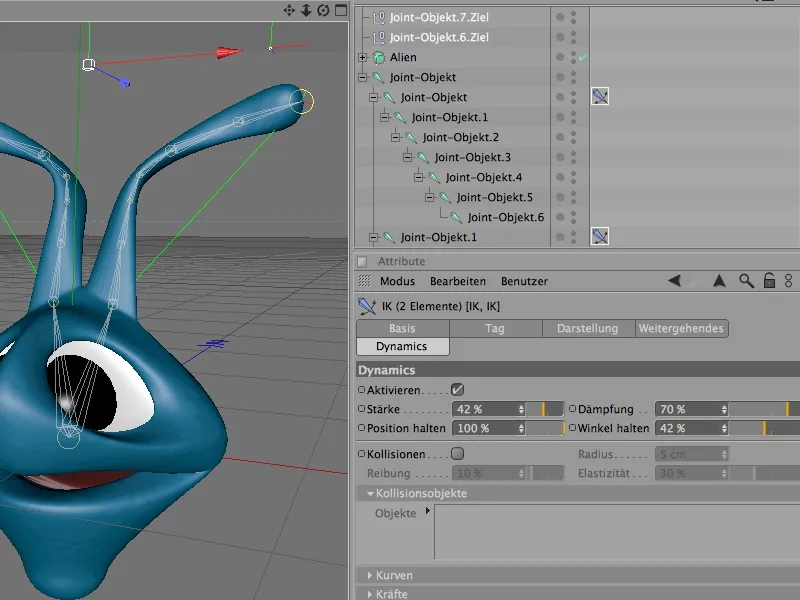This screenshot has height=600, width=800.
Task: Select the IK tag on lower Joint-Objekt.1
Action: [x=600, y=236]
